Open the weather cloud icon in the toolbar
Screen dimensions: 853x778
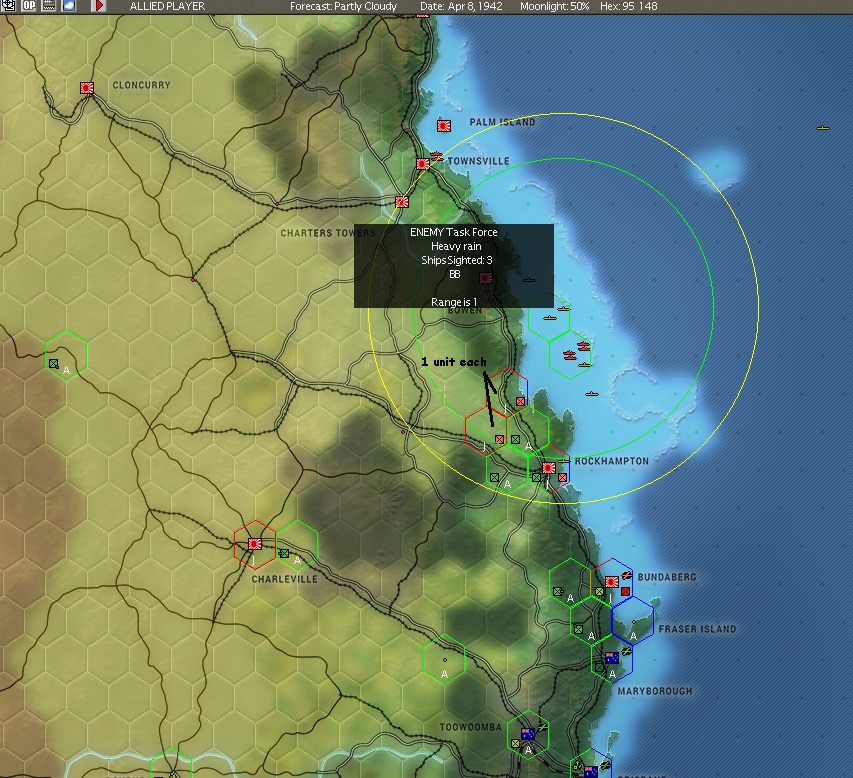coord(69,5)
